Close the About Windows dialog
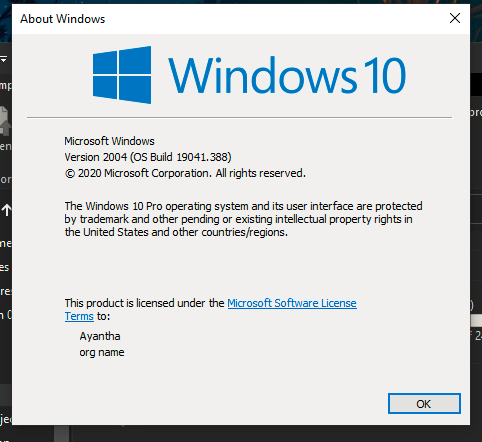The height and width of the screenshot is (442, 482). point(455,18)
